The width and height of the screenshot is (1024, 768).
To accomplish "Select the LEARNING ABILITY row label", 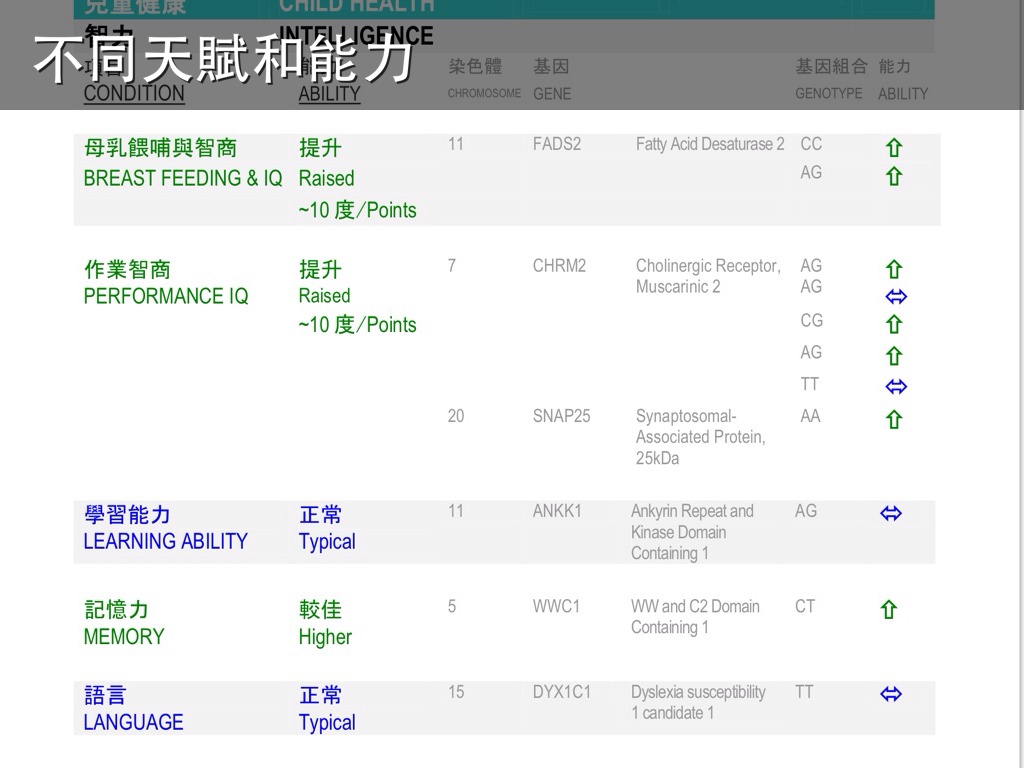I will point(165,541).
